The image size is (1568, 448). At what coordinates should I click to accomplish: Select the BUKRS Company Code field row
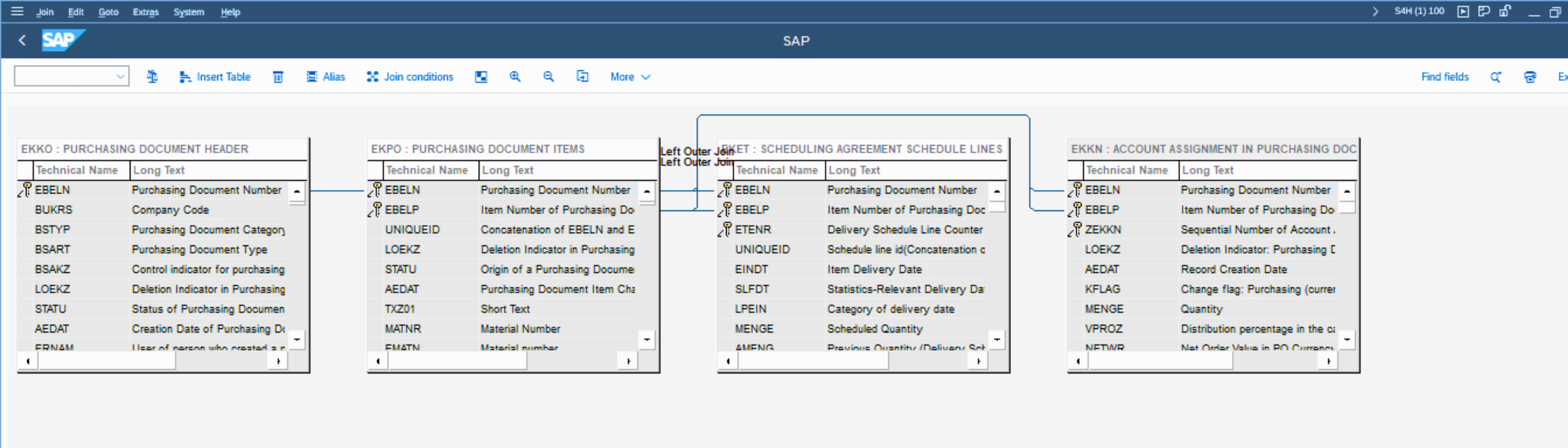(152, 210)
